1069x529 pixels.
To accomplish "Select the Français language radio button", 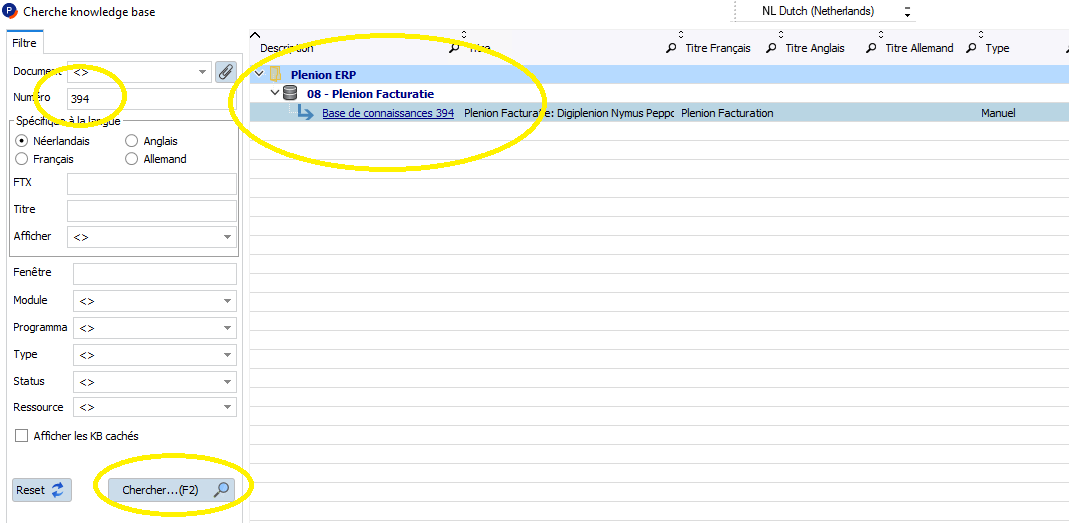I will tap(21, 159).
